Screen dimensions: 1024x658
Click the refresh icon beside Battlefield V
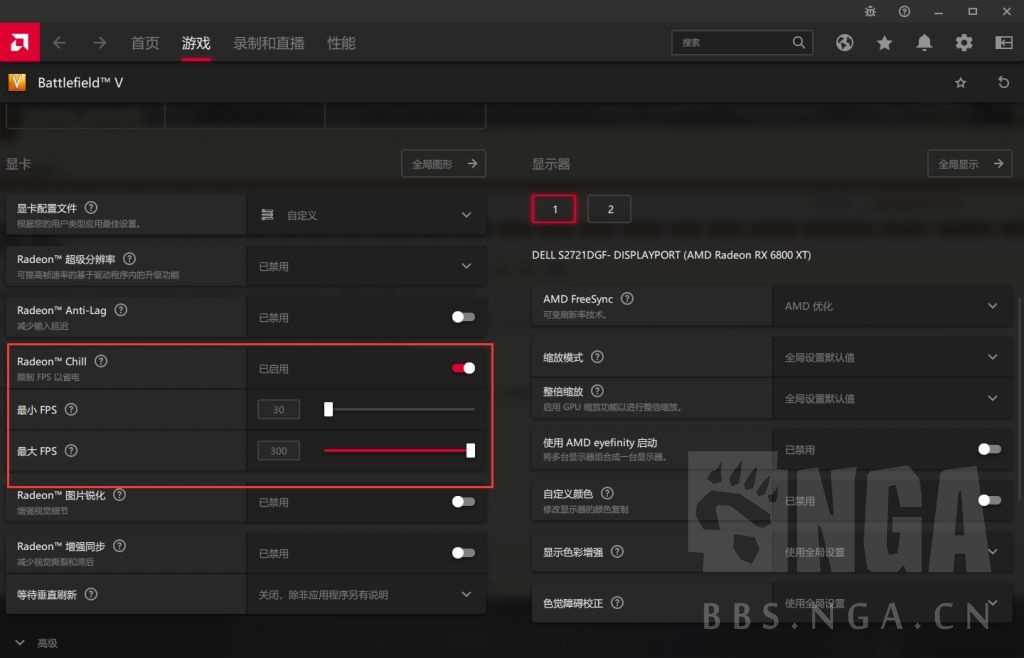click(1004, 82)
